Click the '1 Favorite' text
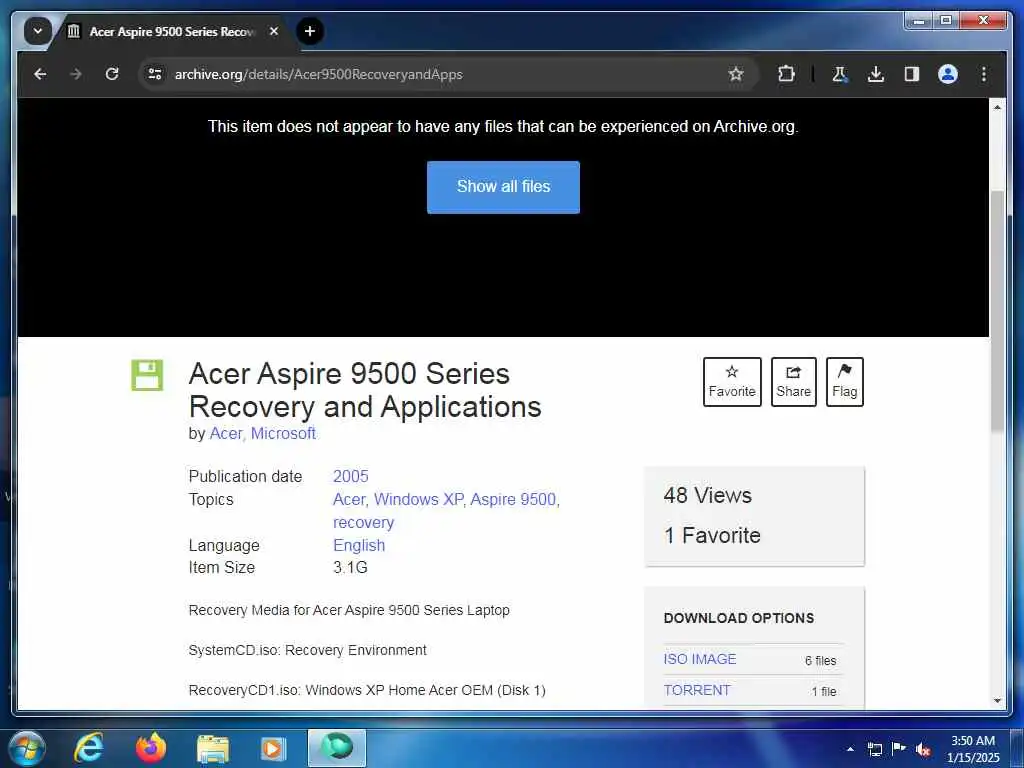Image resolution: width=1024 pixels, height=768 pixels. pyautogui.click(x=712, y=536)
